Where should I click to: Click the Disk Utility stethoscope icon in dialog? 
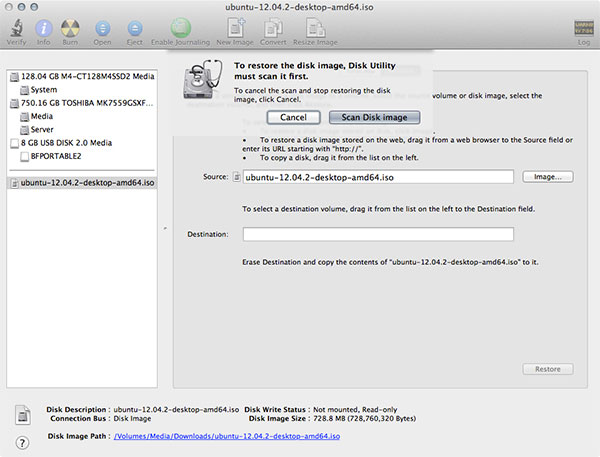pyautogui.click(x=203, y=79)
